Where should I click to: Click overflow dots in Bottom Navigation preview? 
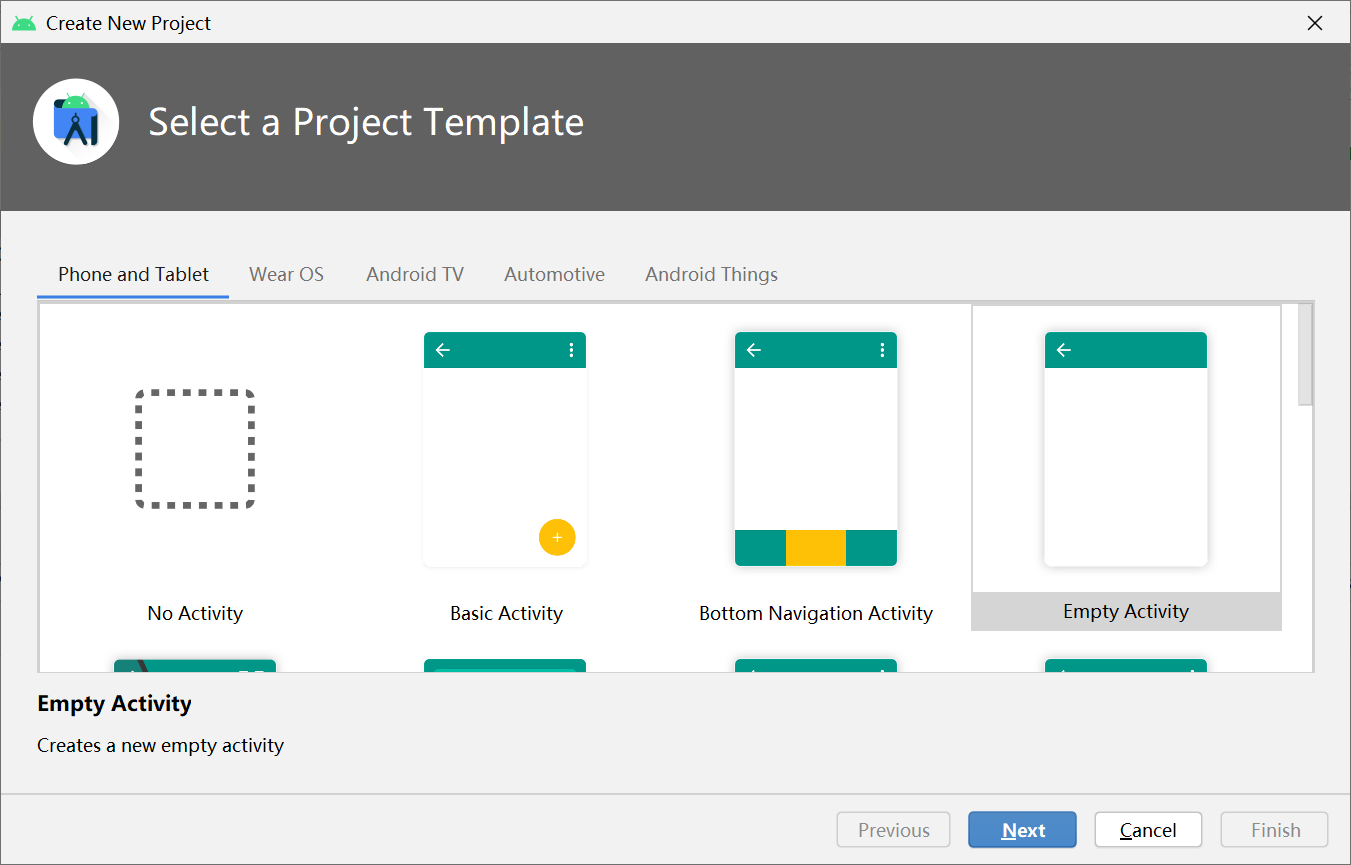(x=882, y=350)
